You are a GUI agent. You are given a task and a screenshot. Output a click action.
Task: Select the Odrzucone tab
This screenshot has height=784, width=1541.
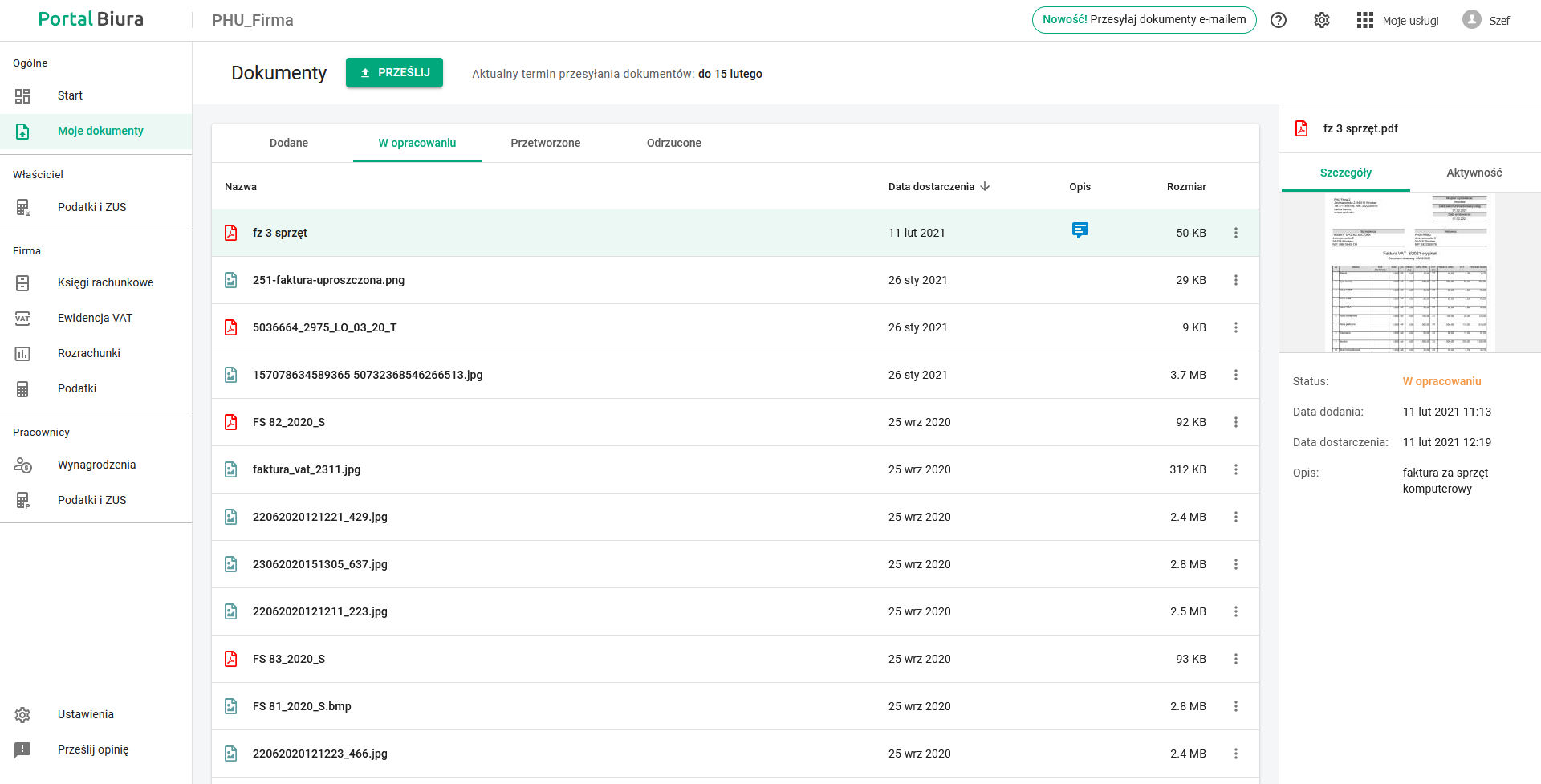pos(673,143)
